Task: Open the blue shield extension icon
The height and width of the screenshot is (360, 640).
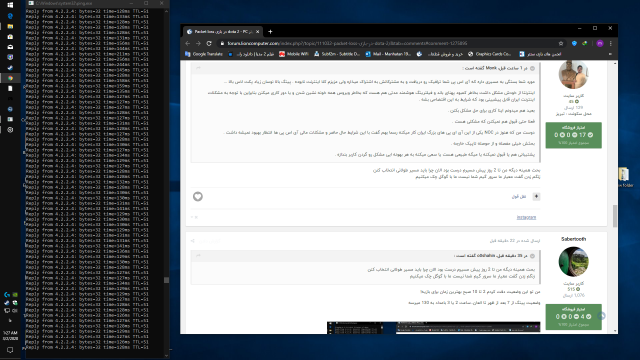Action: [x=574, y=43]
